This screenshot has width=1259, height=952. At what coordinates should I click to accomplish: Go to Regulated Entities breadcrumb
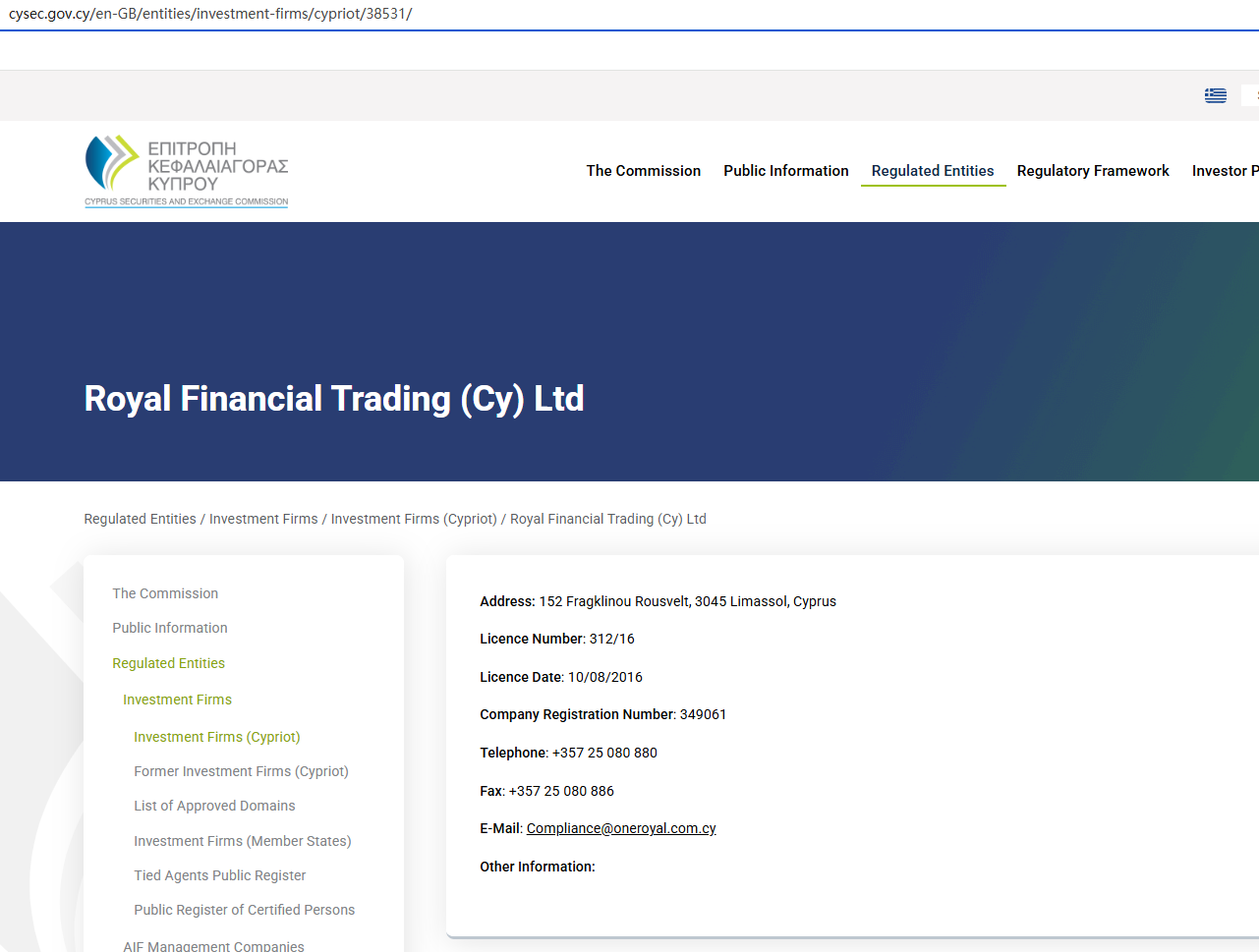coord(141,519)
